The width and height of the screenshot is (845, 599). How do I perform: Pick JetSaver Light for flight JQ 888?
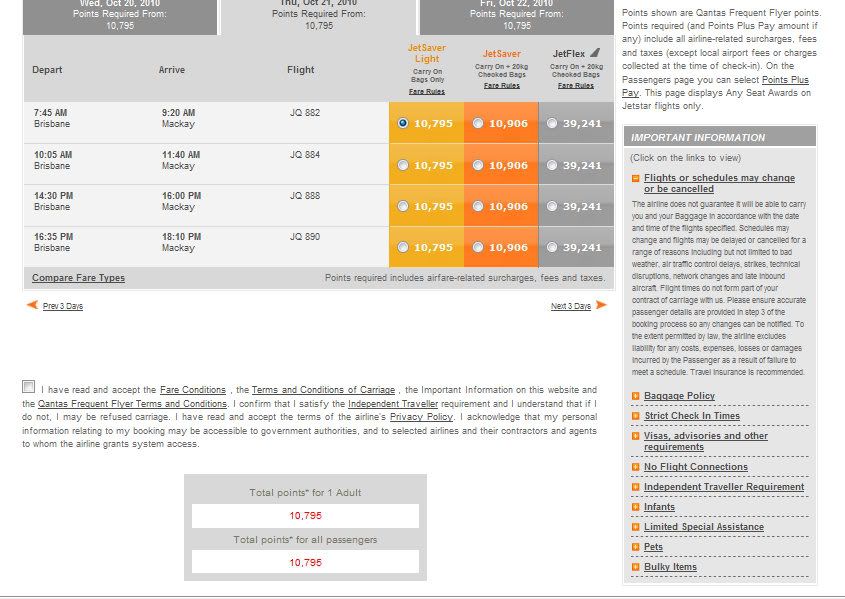pyautogui.click(x=403, y=206)
